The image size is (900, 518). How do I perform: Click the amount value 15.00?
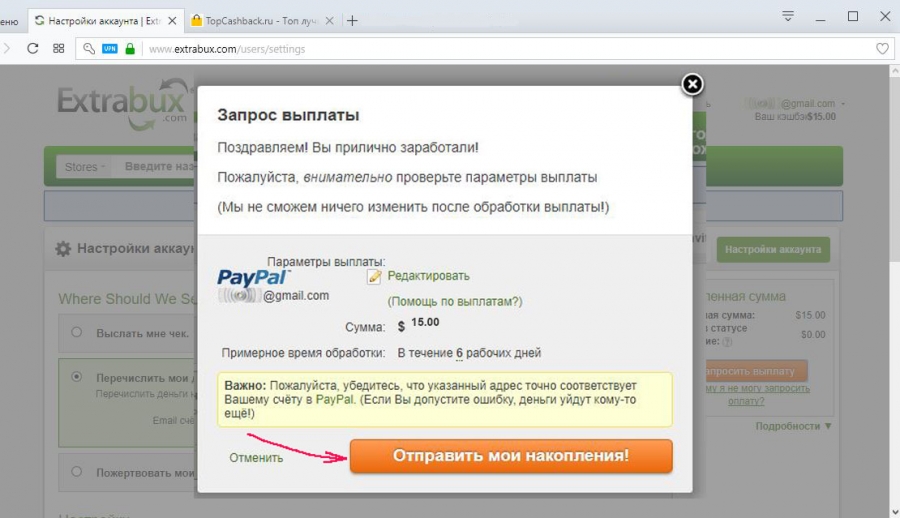tap(425, 322)
